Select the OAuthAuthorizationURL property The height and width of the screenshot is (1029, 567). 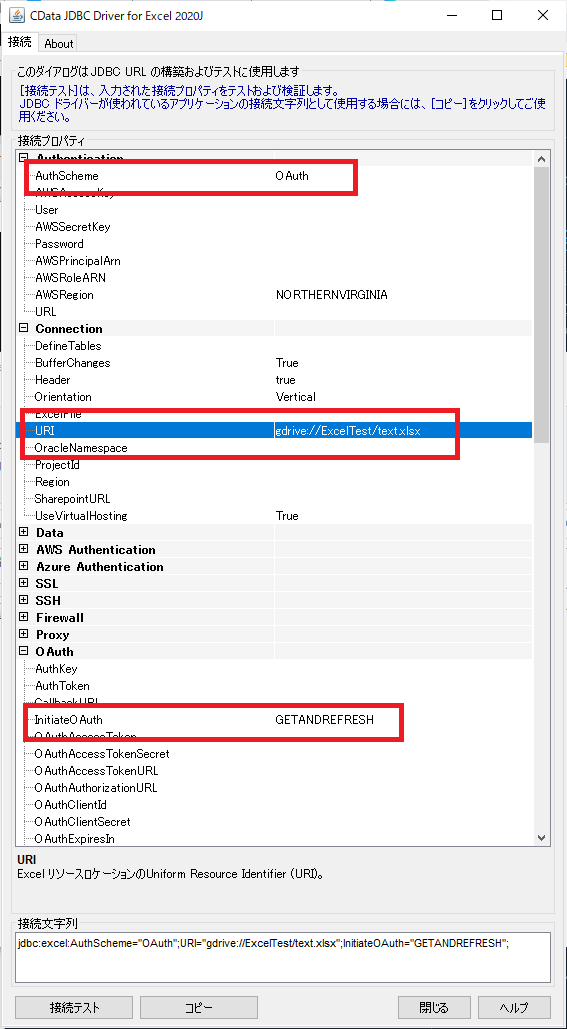point(274,788)
